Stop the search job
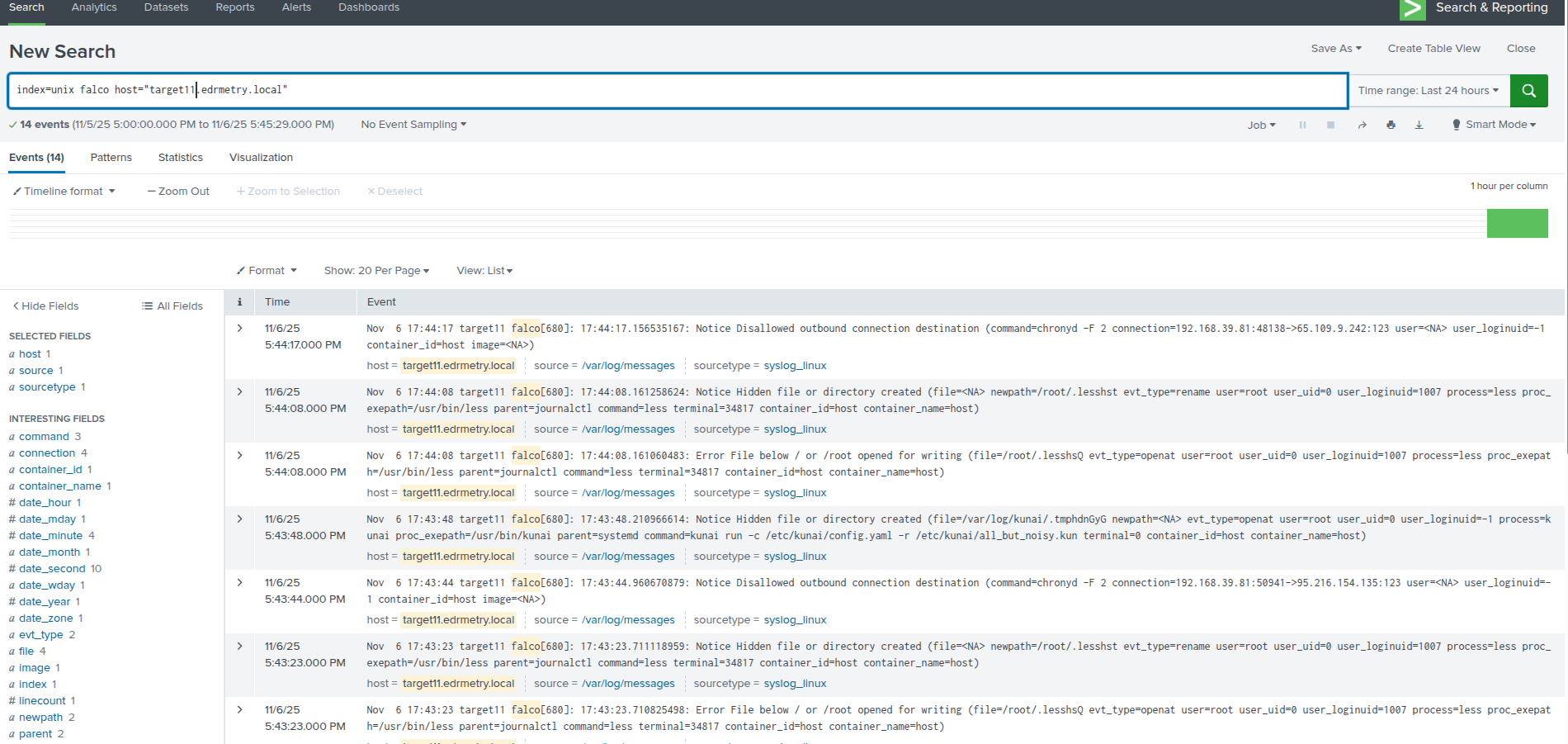1568x744 pixels. pos(1330,125)
